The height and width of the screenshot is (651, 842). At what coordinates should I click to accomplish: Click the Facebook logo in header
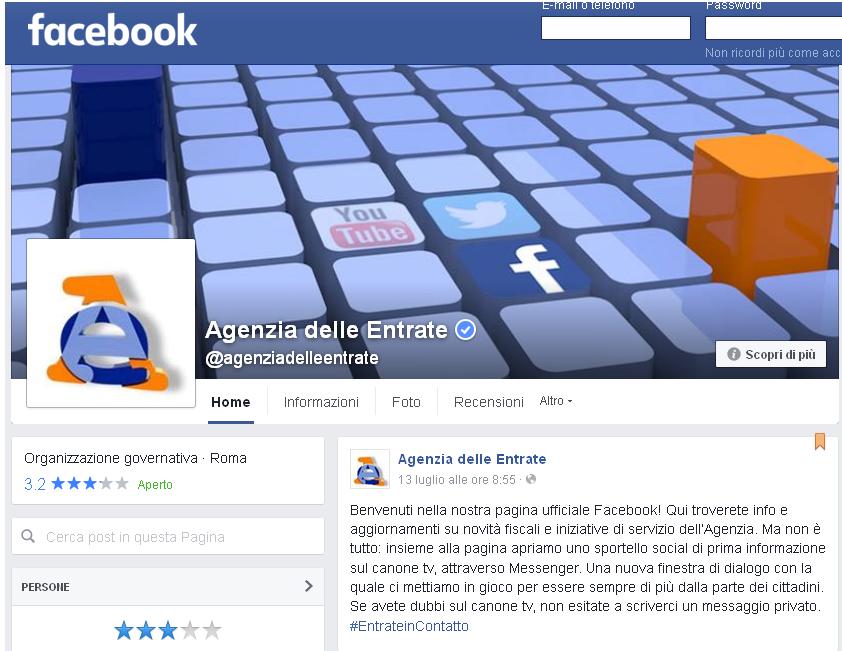tap(112, 30)
